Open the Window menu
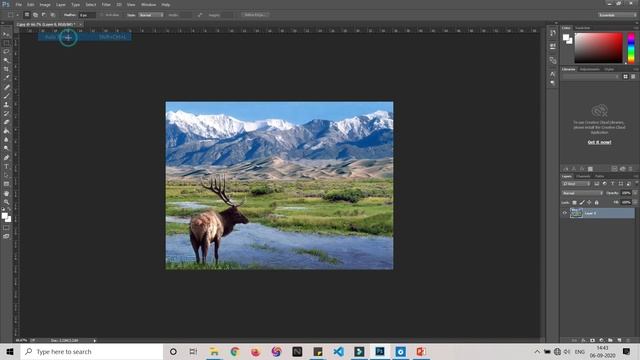 coord(148,4)
